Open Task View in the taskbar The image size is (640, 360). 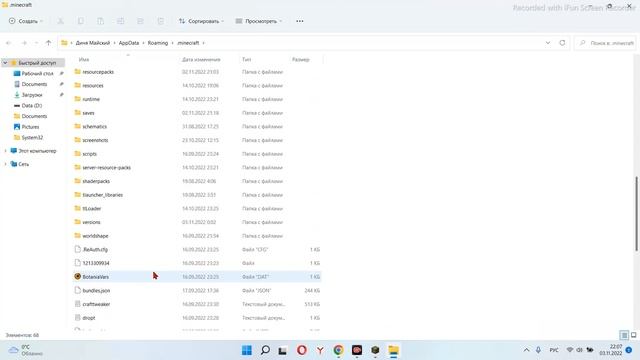(x=282, y=350)
